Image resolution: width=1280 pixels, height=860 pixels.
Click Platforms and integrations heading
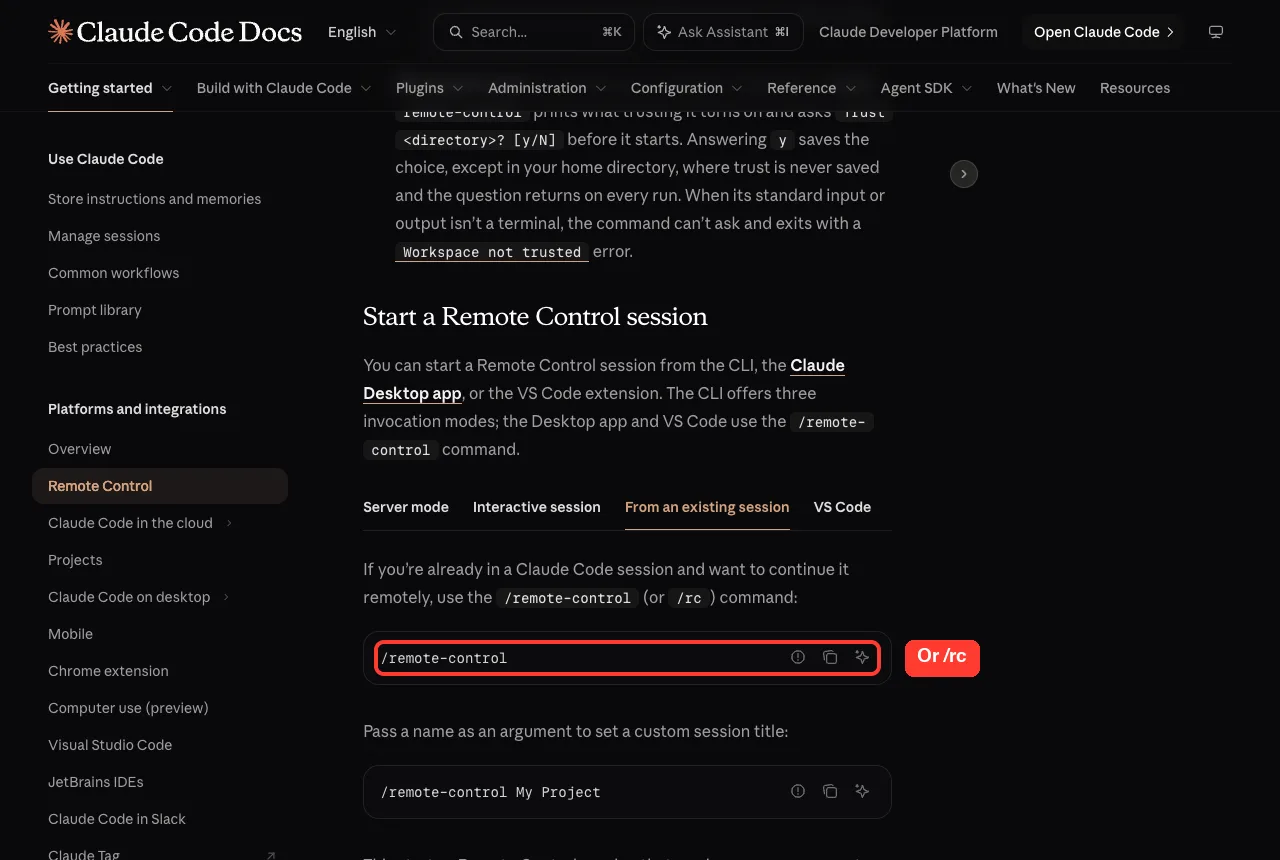click(x=137, y=409)
